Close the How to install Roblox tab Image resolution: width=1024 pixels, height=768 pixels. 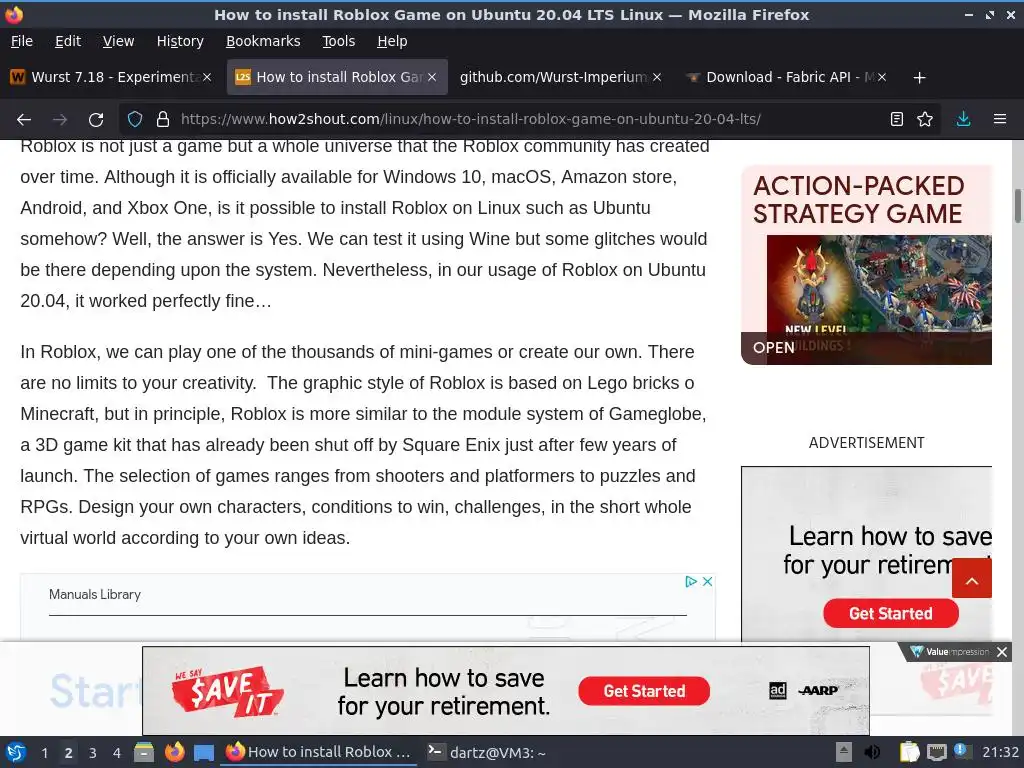tap(432, 77)
